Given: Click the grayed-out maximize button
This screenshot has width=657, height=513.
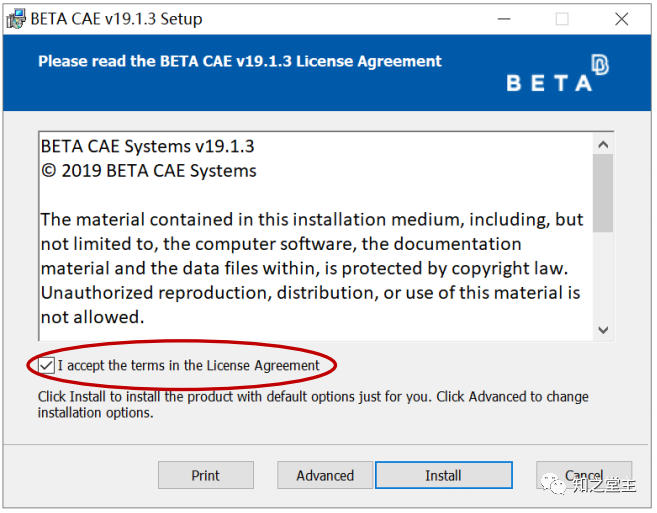Looking at the screenshot, I should pyautogui.click(x=562, y=19).
